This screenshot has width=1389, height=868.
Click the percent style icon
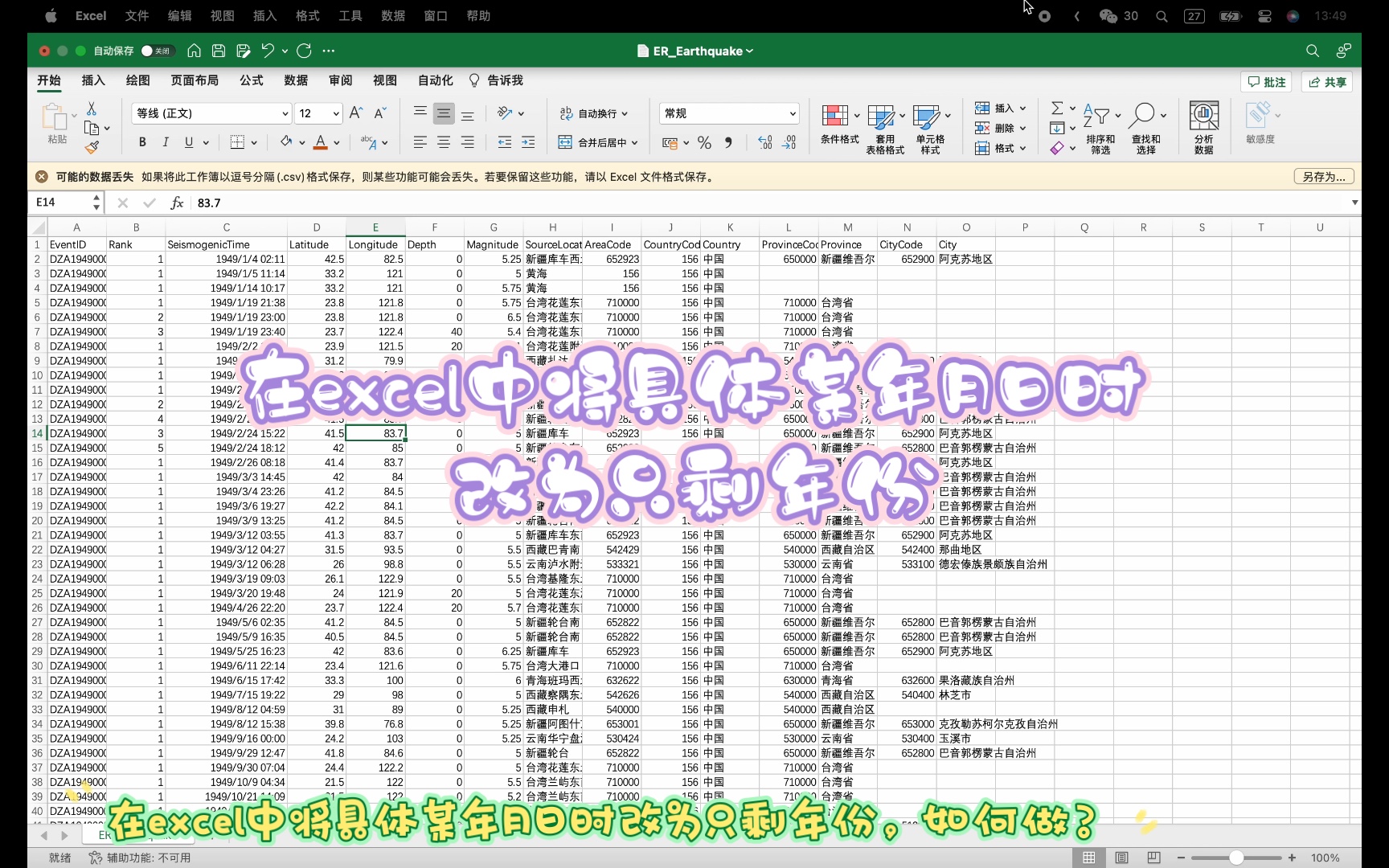(705, 142)
